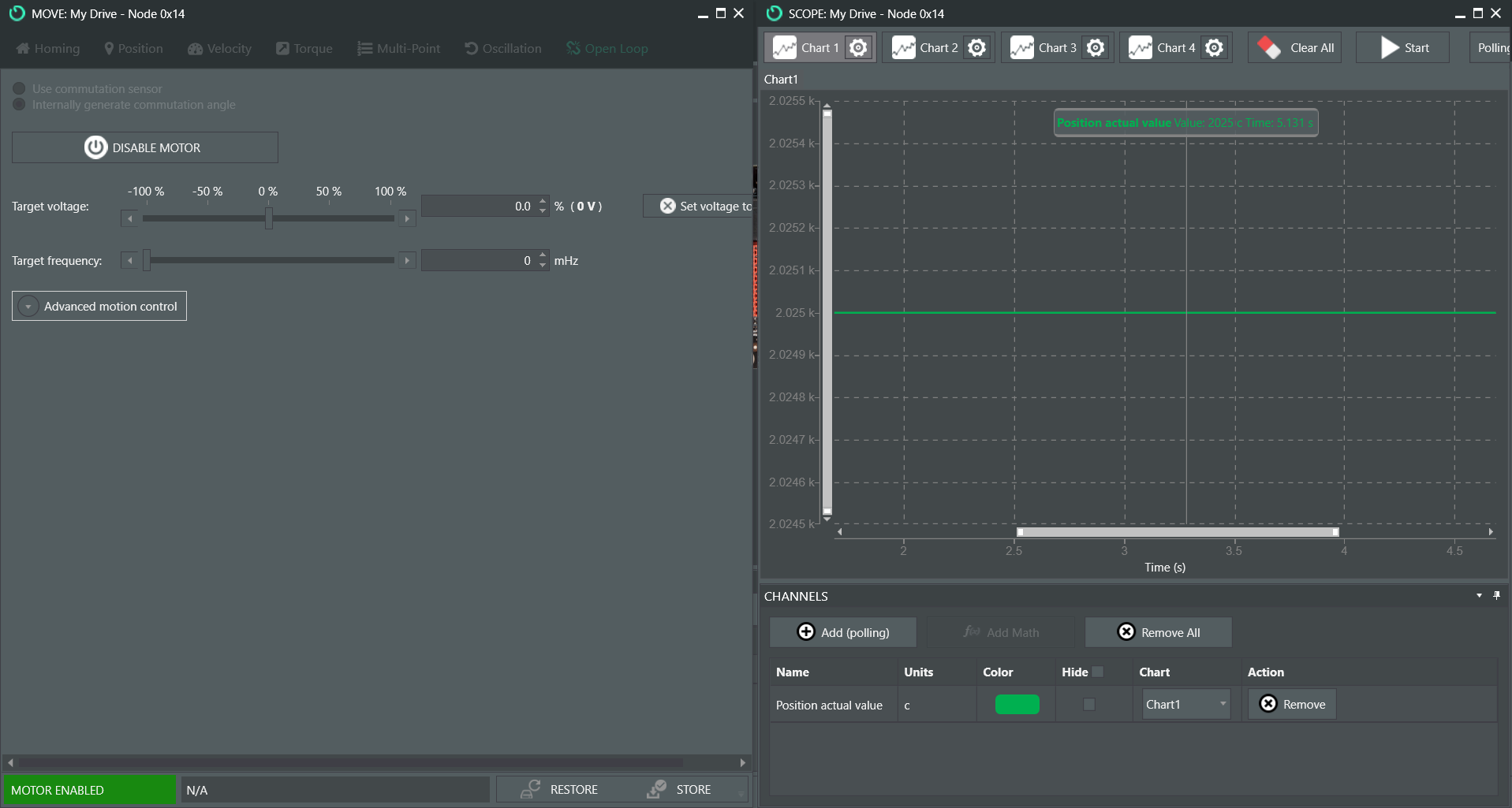Pin the CHANNELS panel
Image resolution: width=1512 pixels, height=808 pixels.
[x=1496, y=595]
